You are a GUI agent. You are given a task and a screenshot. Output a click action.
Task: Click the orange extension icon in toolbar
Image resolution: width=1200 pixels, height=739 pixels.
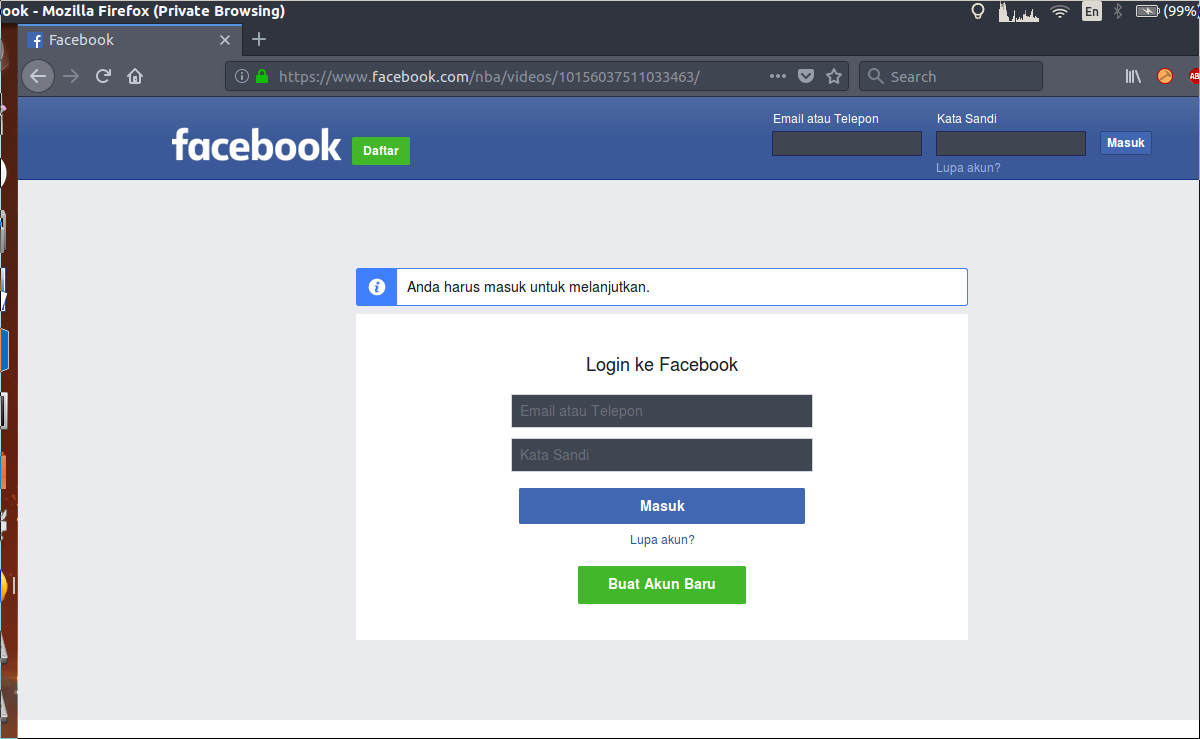[x=1165, y=76]
